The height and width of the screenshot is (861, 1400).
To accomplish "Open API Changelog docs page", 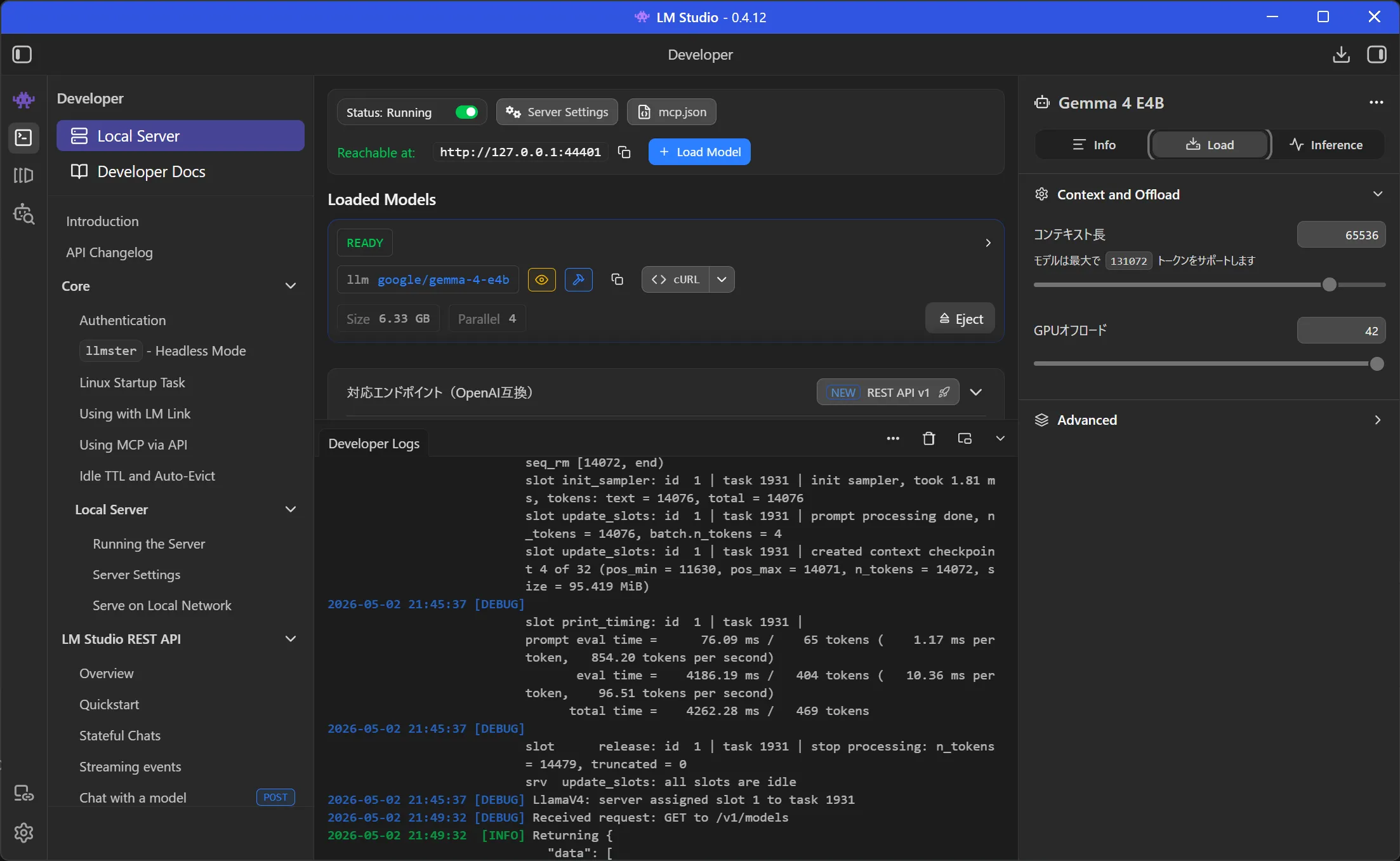I will (x=109, y=252).
